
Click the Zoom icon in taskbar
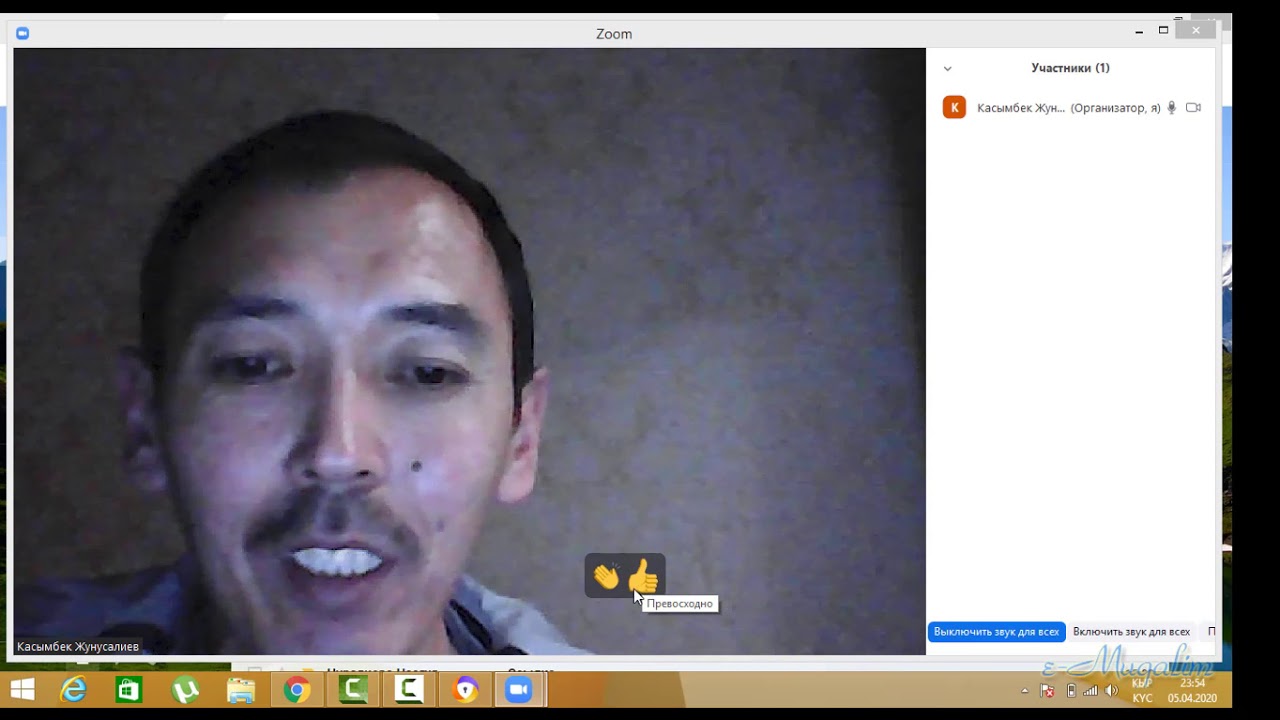518,690
